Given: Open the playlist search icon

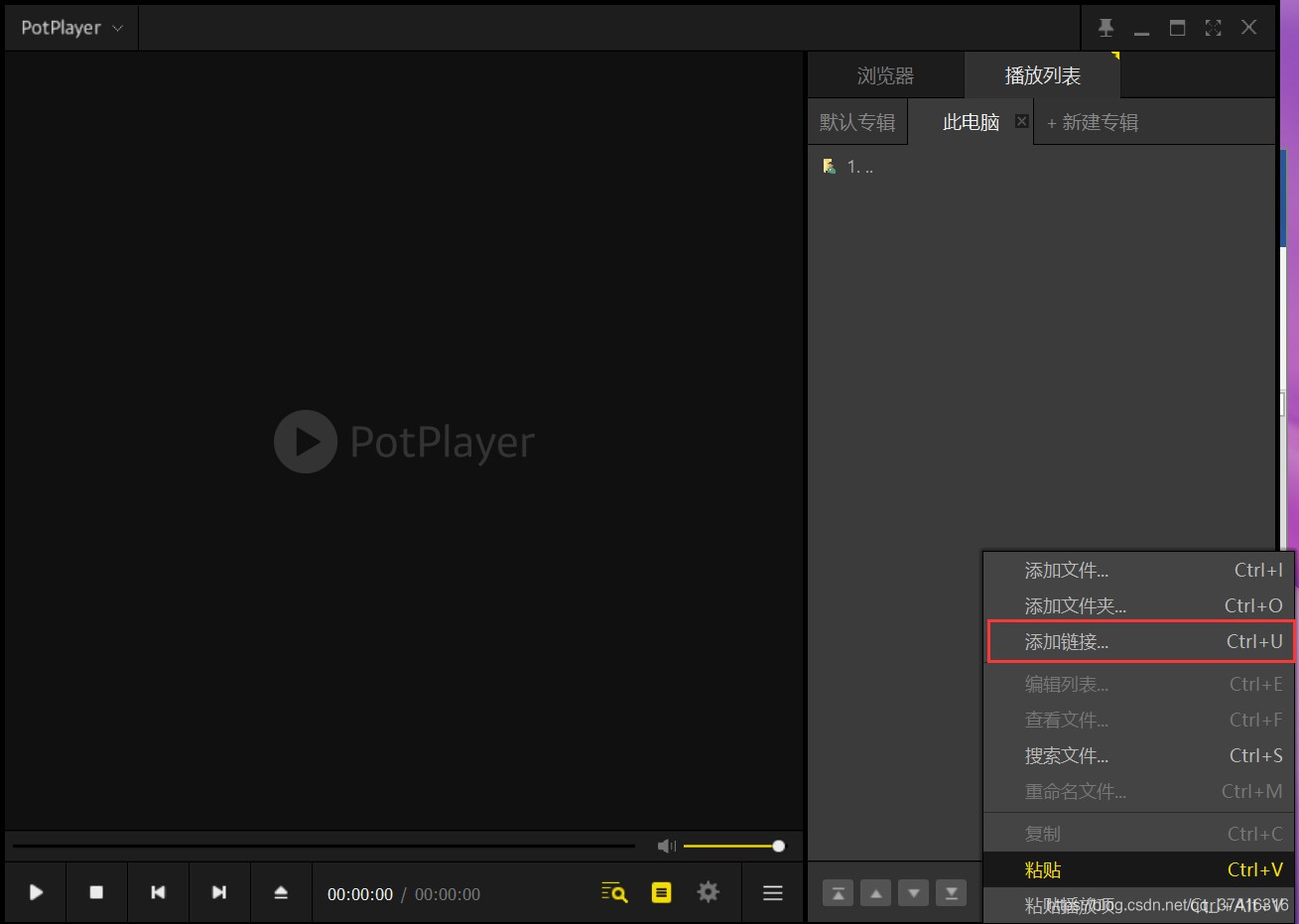Looking at the screenshot, I should click(614, 892).
